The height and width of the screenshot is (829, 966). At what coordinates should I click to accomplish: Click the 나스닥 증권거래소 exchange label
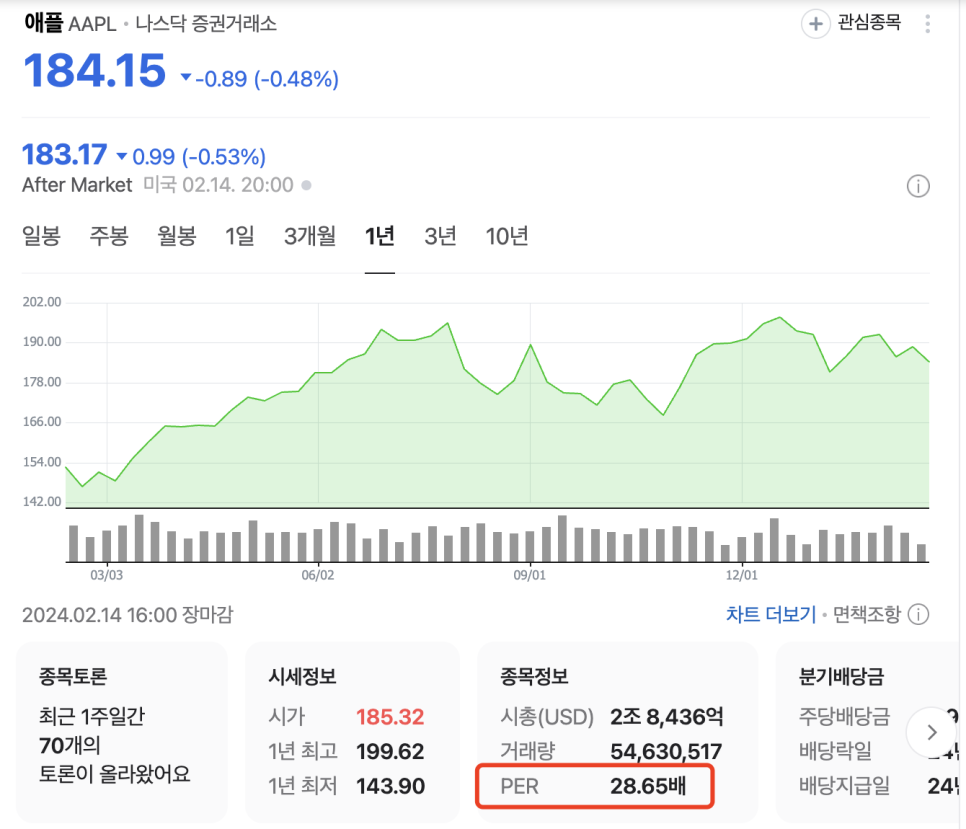click(x=206, y=23)
